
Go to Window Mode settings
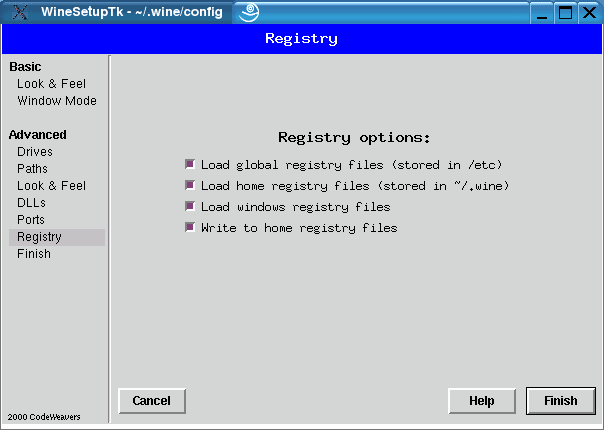pyautogui.click(x=56, y=101)
